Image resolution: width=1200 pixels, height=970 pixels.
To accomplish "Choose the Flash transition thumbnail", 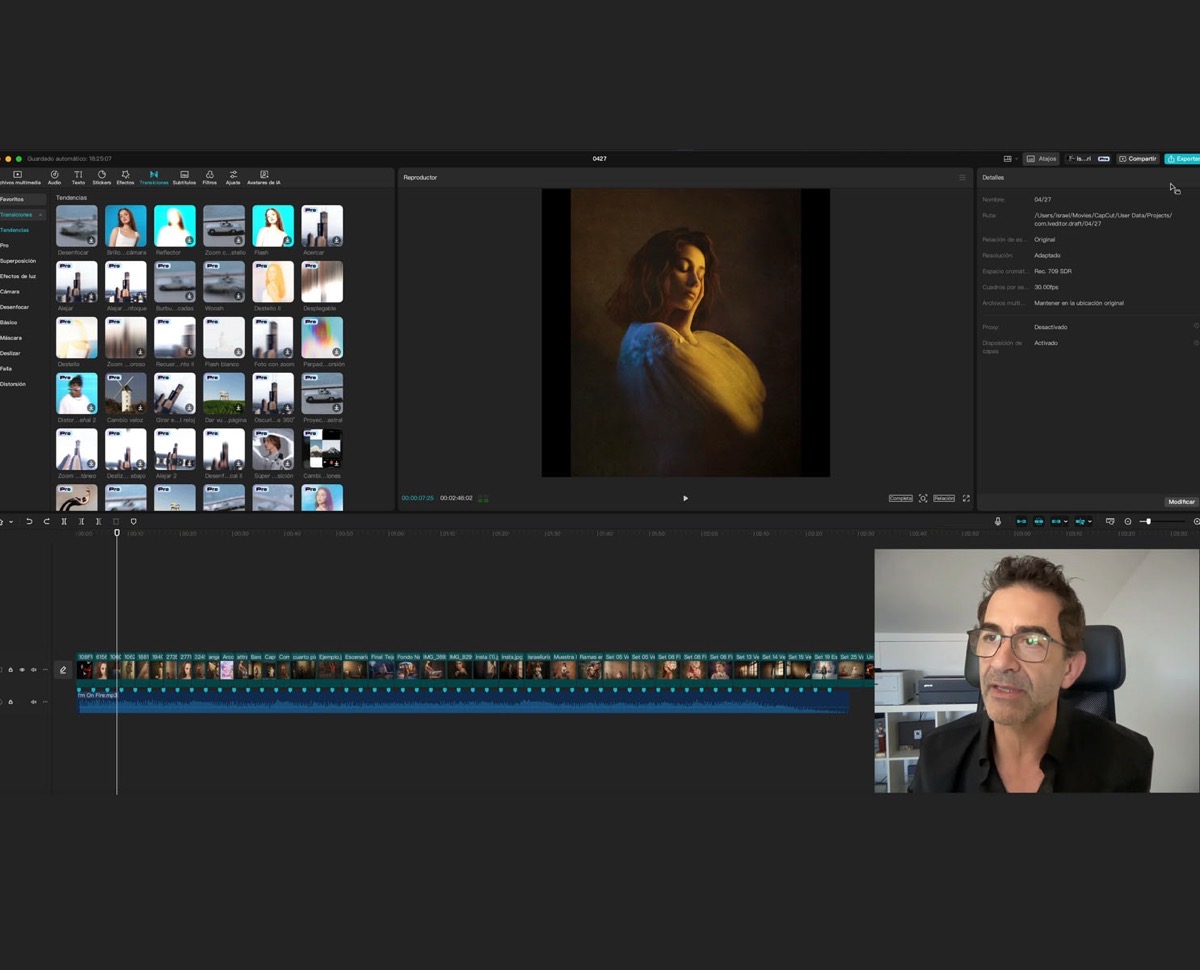I will pyautogui.click(x=273, y=226).
